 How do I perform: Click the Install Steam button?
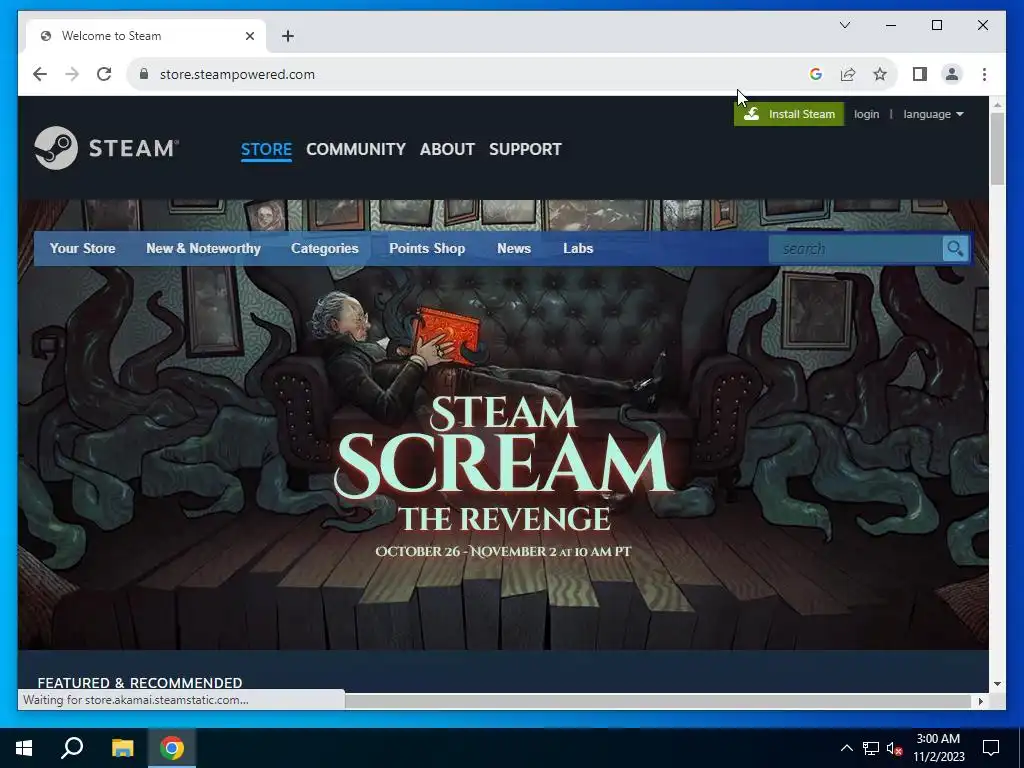pyautogui.click(x=789, y=114)
